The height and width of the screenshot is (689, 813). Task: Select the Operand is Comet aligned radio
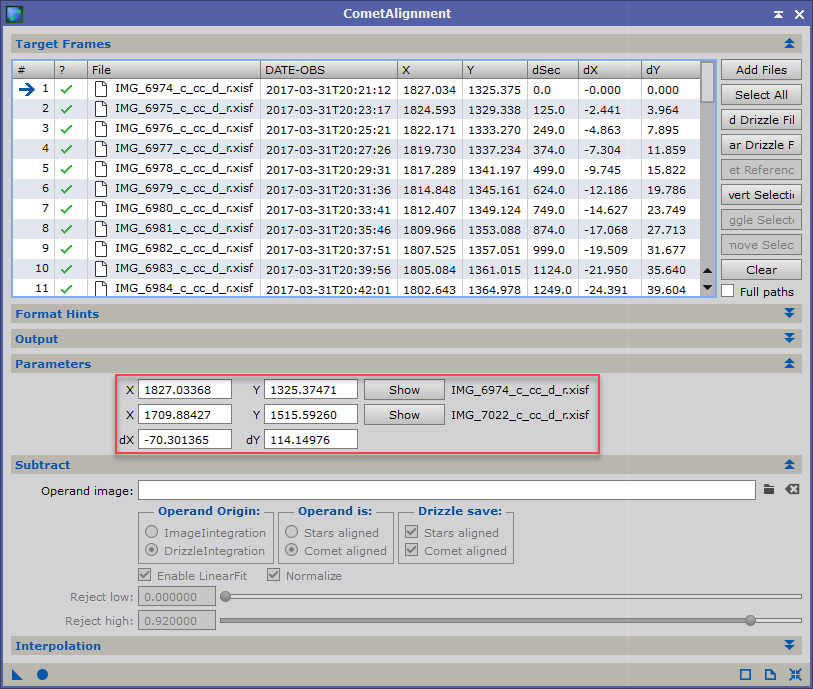tap(291, 550)
